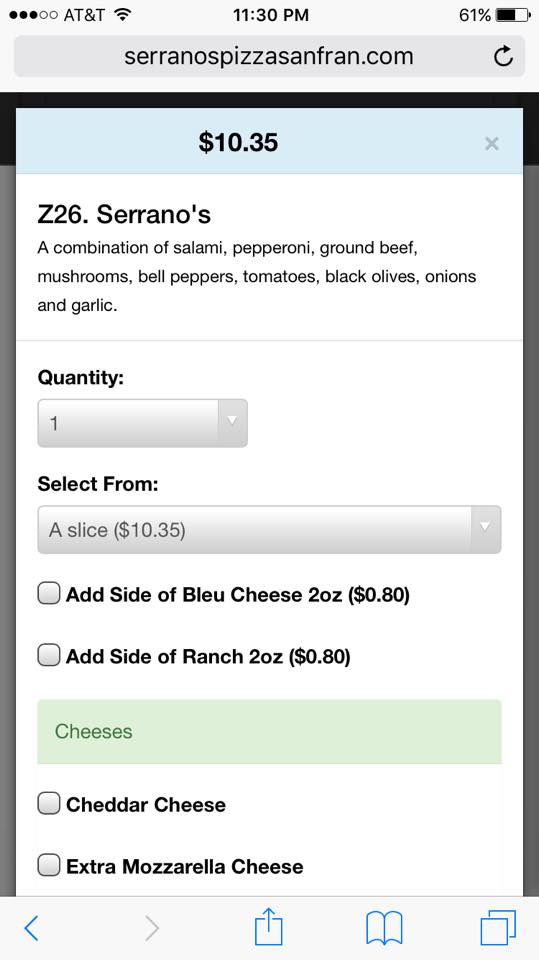The image size is (539, 960).
Task: Open the Quantity dropdown
Action: point(143,423)
